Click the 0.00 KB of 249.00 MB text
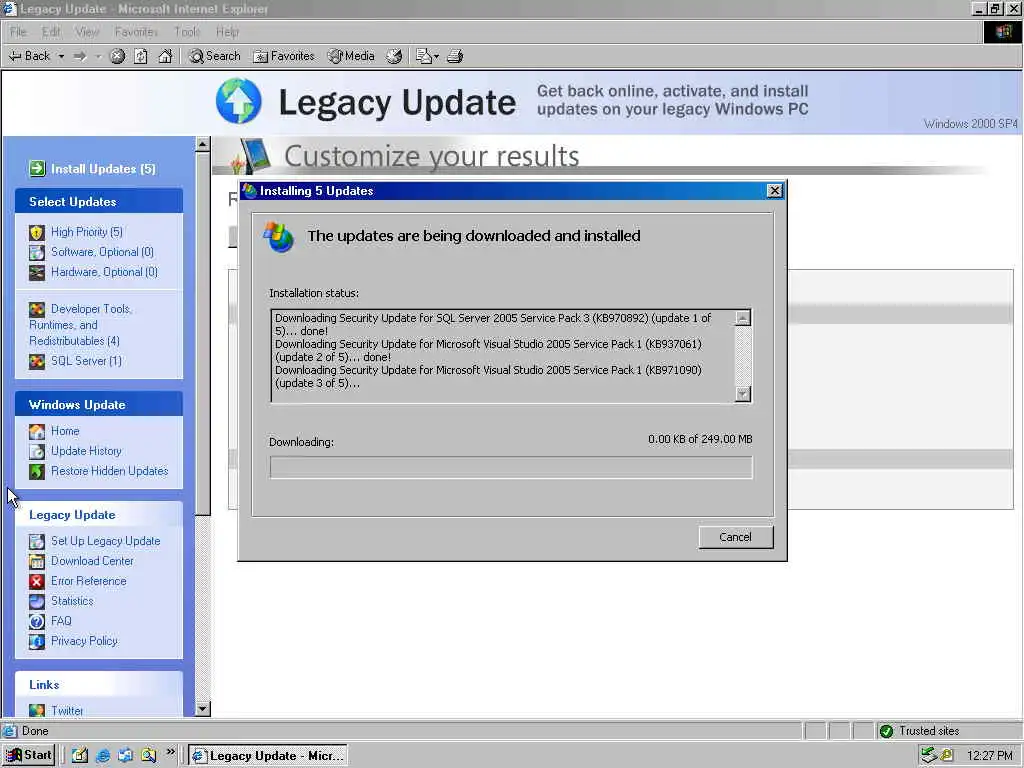The width and height of the screenshot is (1024, 768). click(700, 439)
